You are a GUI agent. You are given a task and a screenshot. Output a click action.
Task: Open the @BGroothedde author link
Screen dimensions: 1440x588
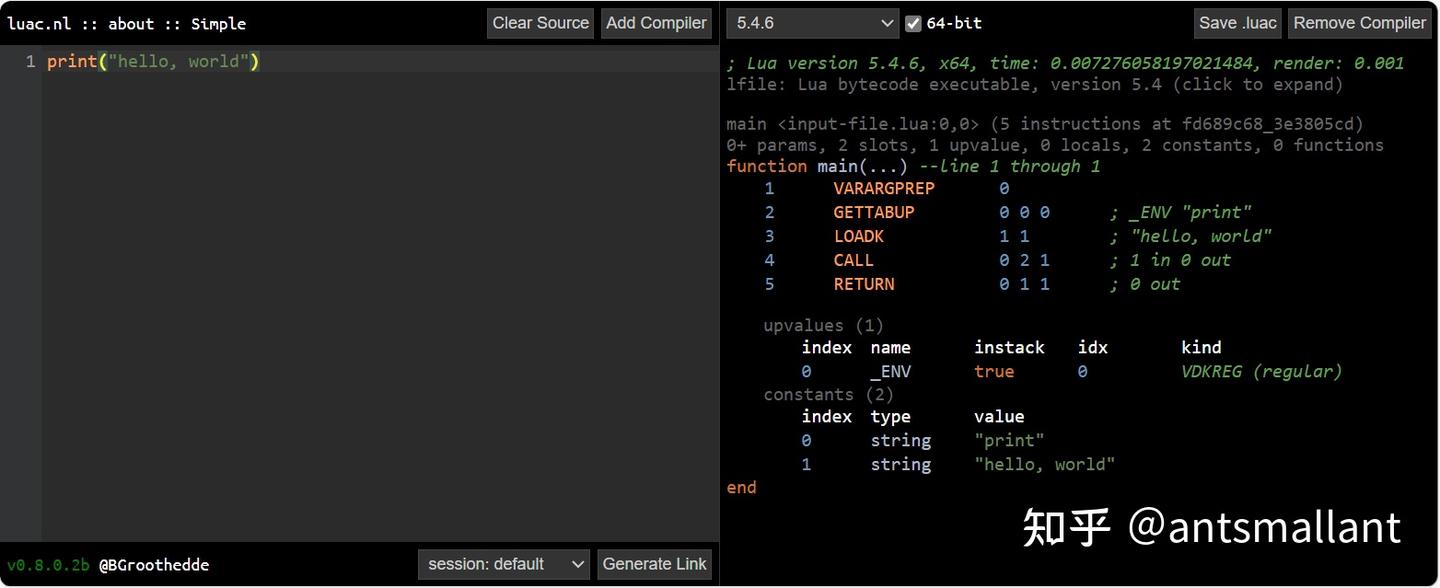tap(153, 565)
